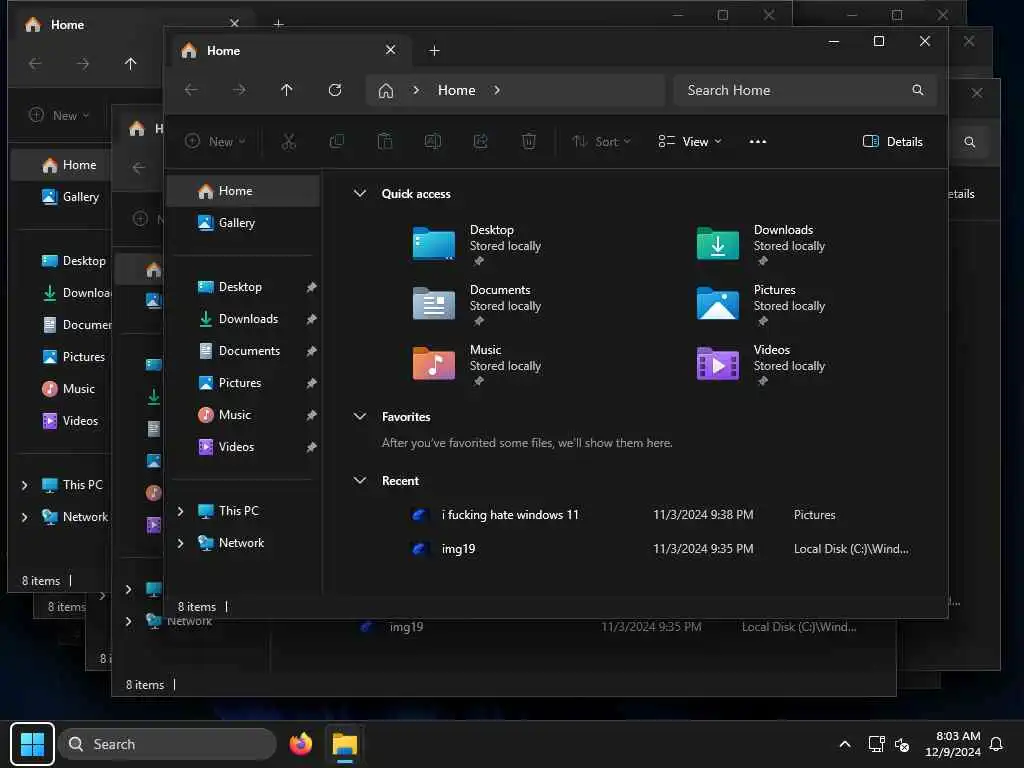Viewport: 1024px width, 768px height.
Task: Go up one level in back-left window
Action: pos(131,63)
